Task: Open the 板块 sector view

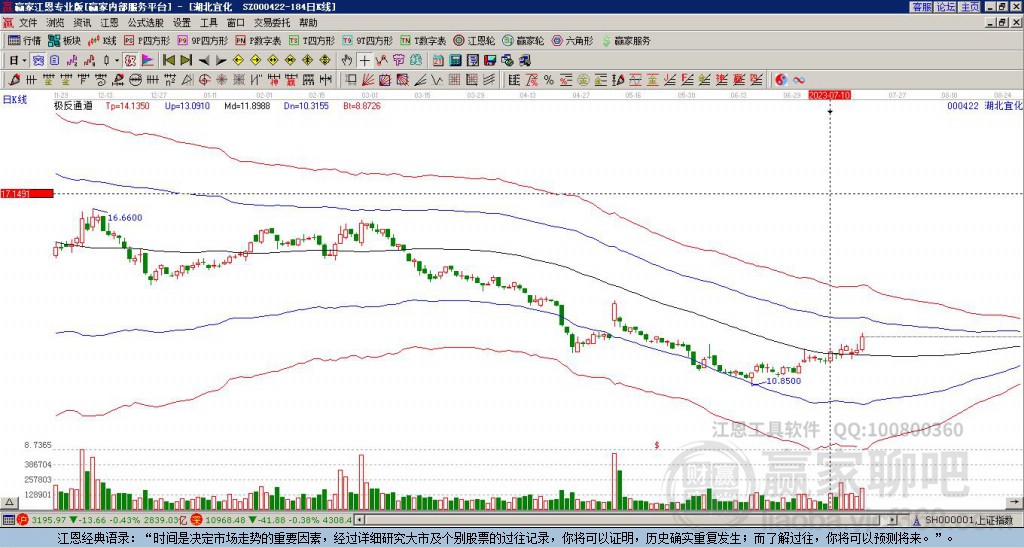Action: [64, 40]
